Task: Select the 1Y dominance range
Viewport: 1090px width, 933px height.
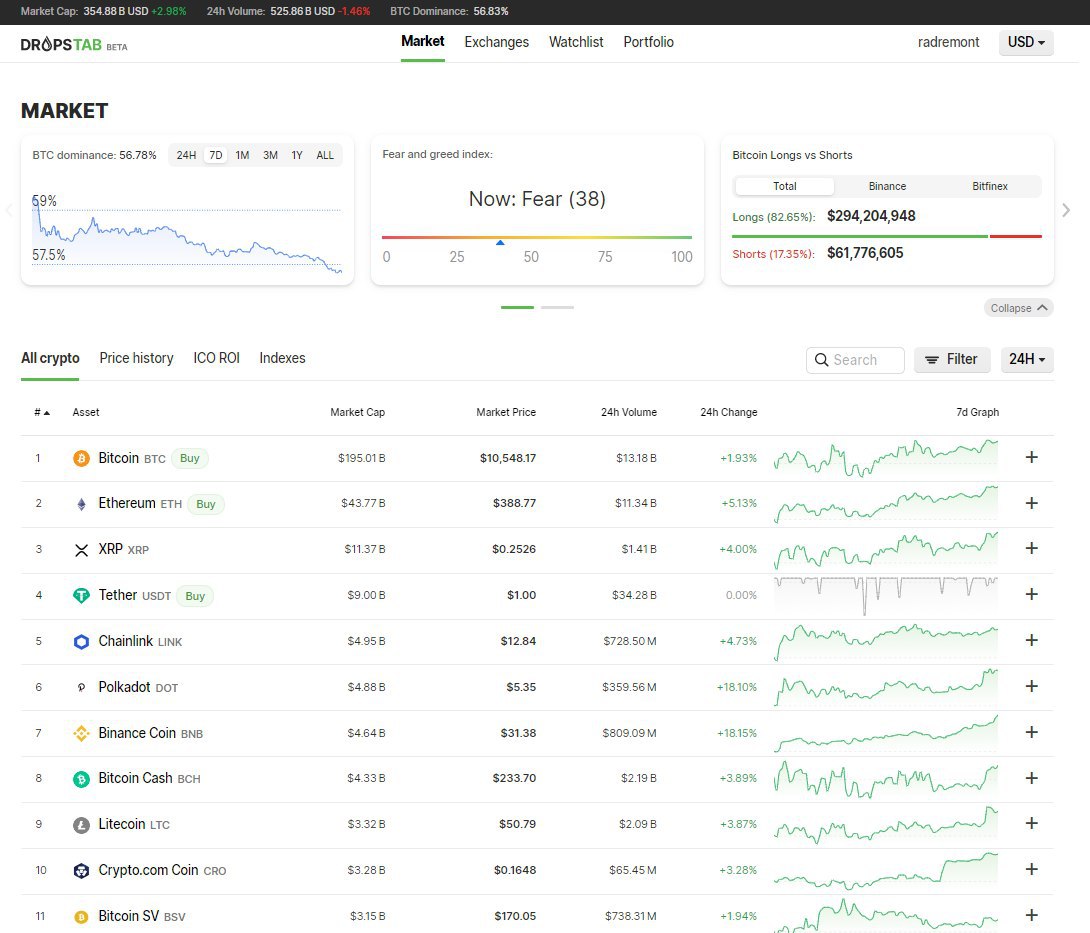Action: pyautogui.click(x=297, y=155)
